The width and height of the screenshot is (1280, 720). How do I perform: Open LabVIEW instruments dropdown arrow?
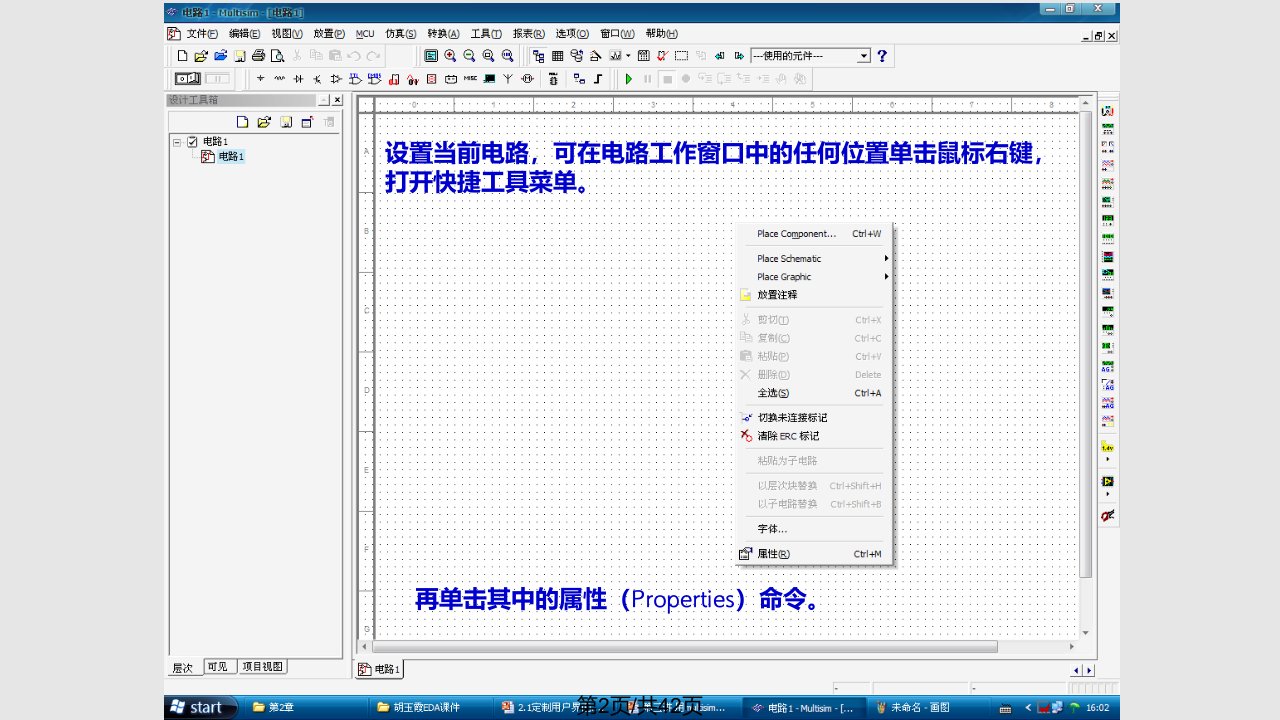pos(1107,494)
